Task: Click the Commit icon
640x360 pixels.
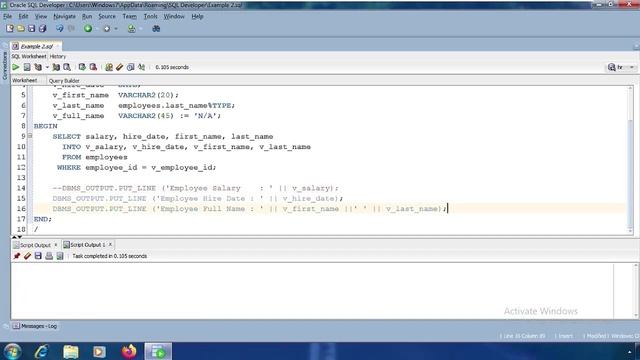Action: (82, 67)
